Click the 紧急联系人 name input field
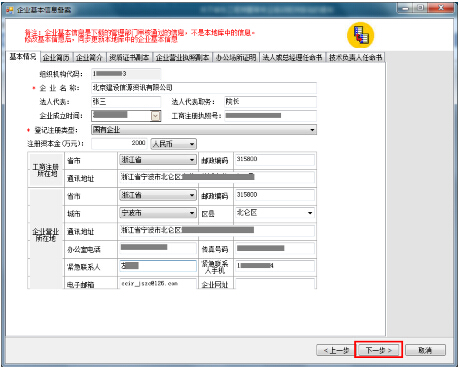 (158, 266)
